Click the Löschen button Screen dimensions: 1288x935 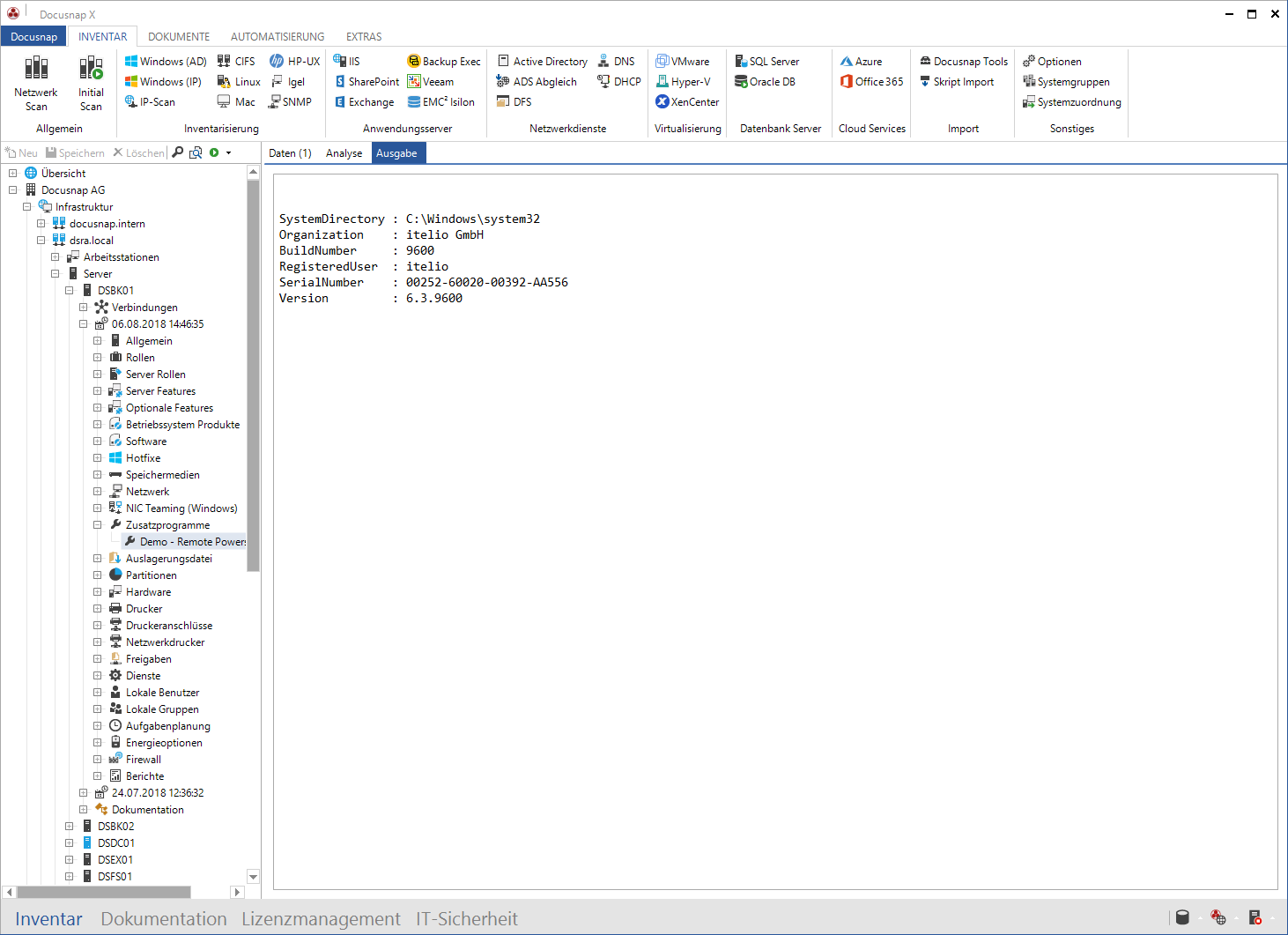click(x=138, y=152)
